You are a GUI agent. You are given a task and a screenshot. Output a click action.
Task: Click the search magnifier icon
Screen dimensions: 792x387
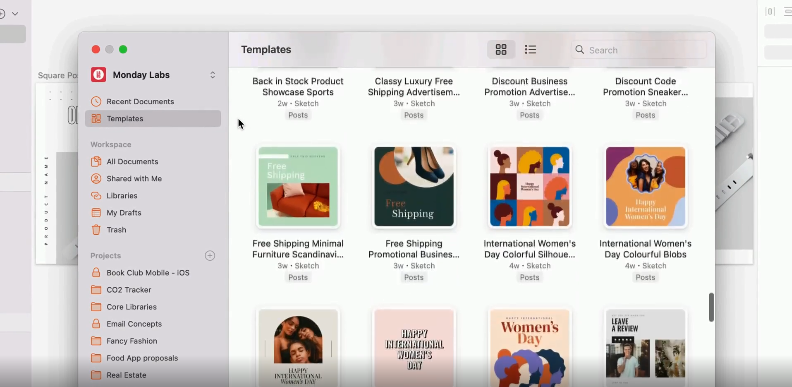click(x=580, y=50)
